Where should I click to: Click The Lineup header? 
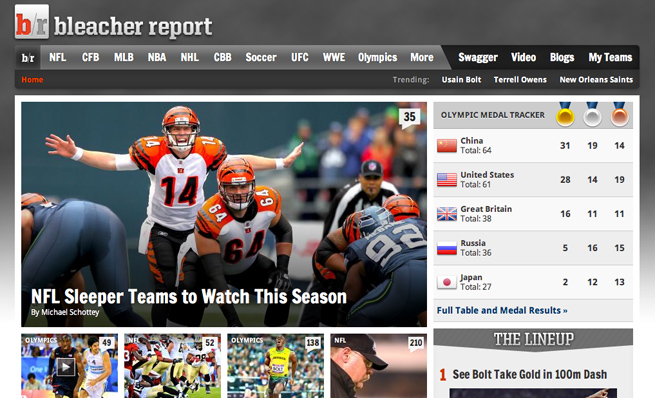[533, 339]
